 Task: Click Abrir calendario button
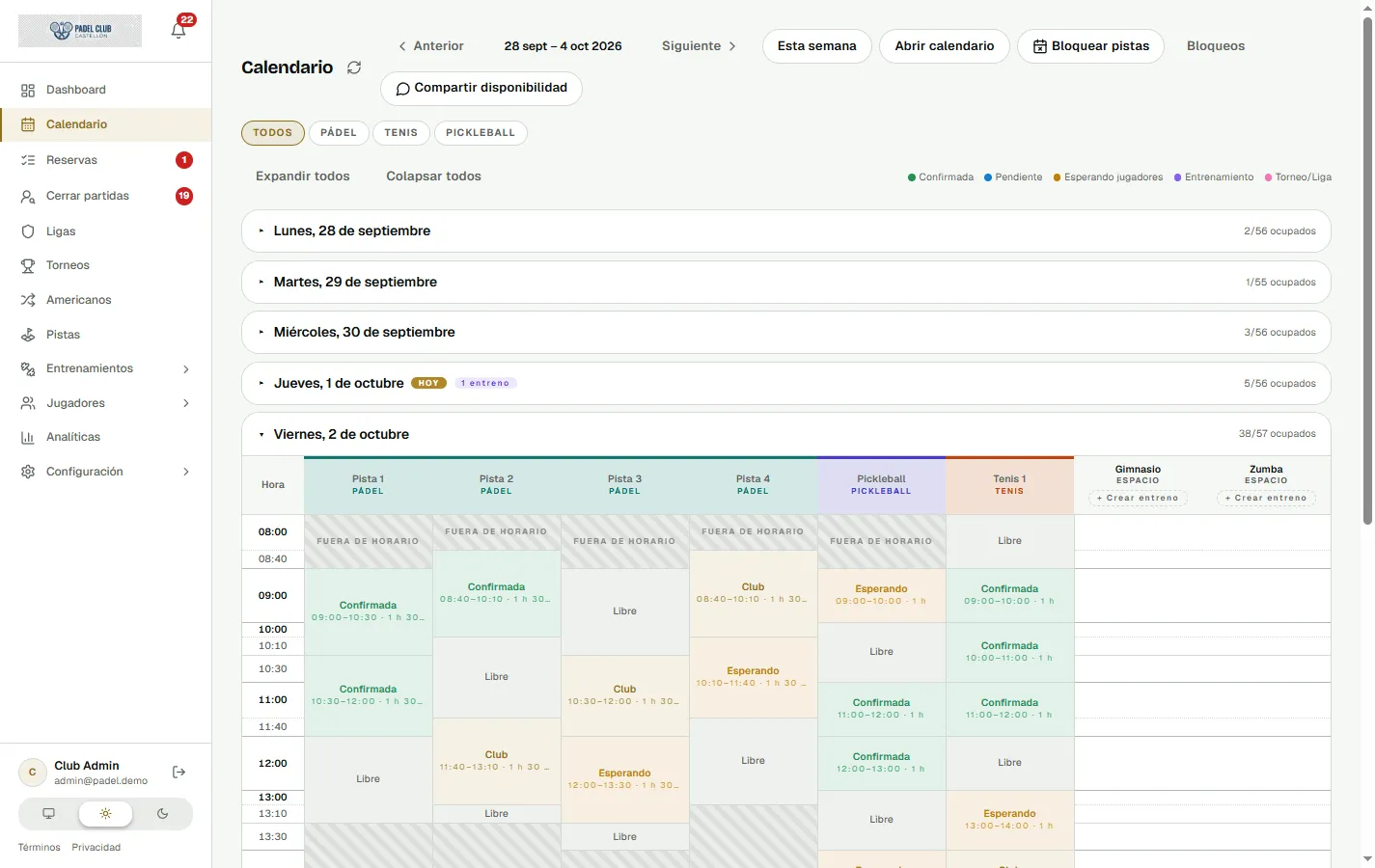(x=945, y=46)
